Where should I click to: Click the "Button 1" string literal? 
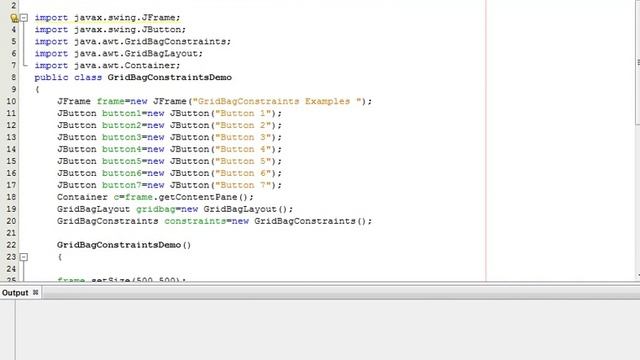click(x=243, y=113)
